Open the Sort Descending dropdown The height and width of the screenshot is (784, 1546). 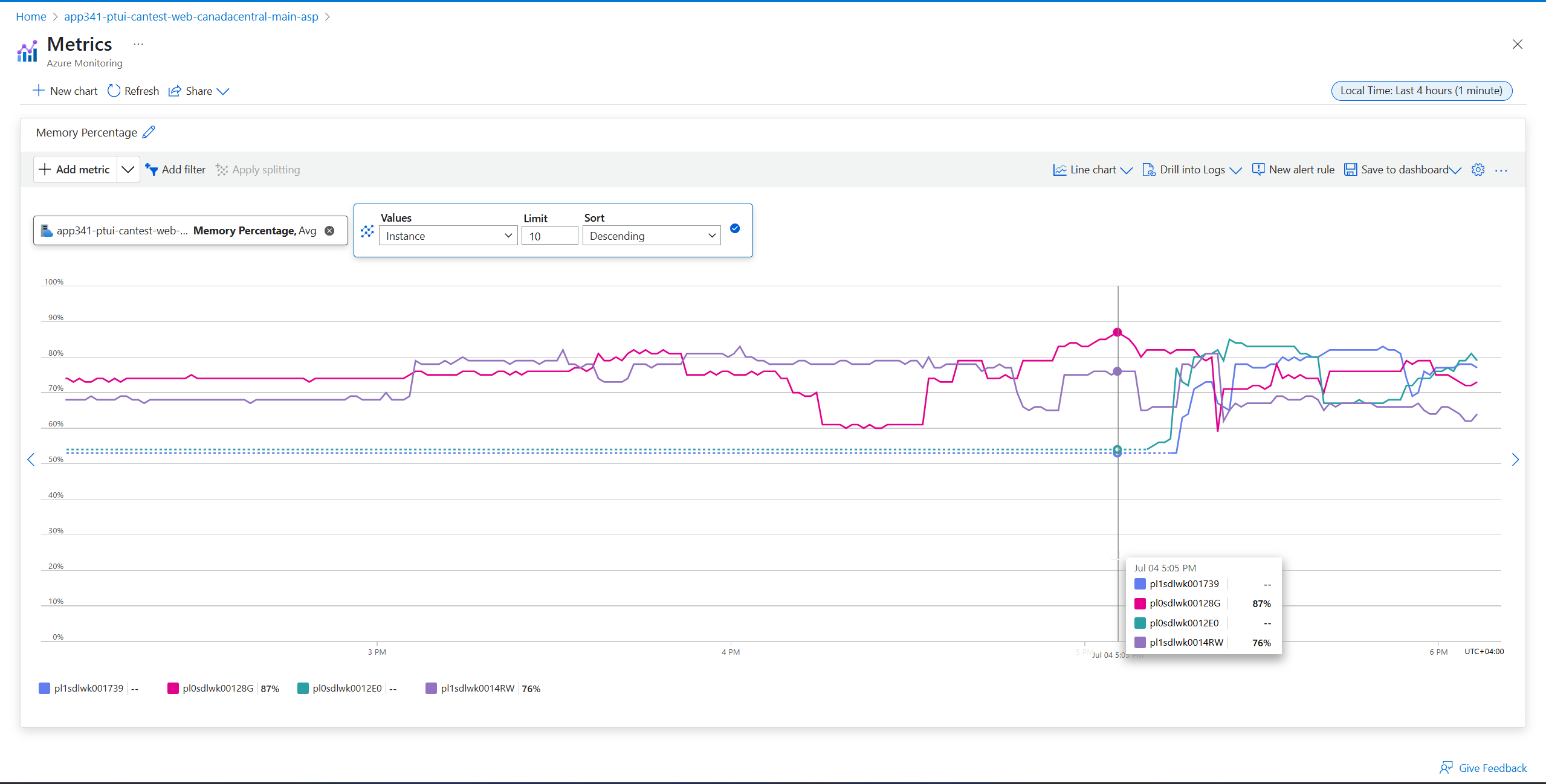(652, 236)
